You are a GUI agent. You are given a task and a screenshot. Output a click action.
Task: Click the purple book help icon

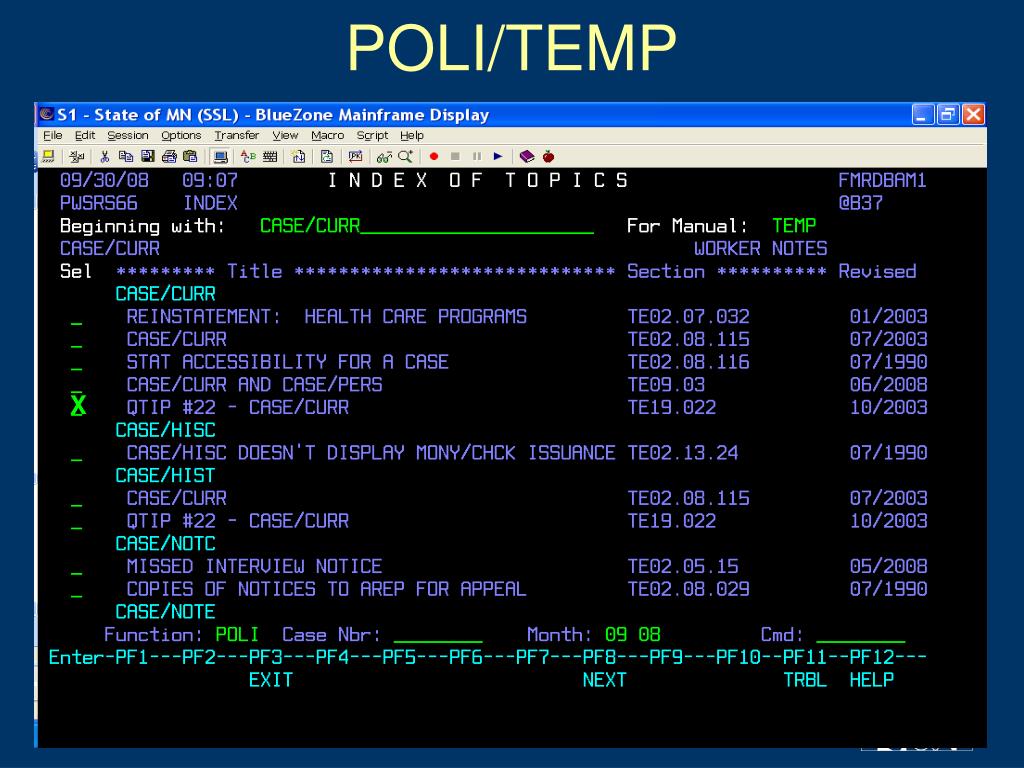[527, 157]
